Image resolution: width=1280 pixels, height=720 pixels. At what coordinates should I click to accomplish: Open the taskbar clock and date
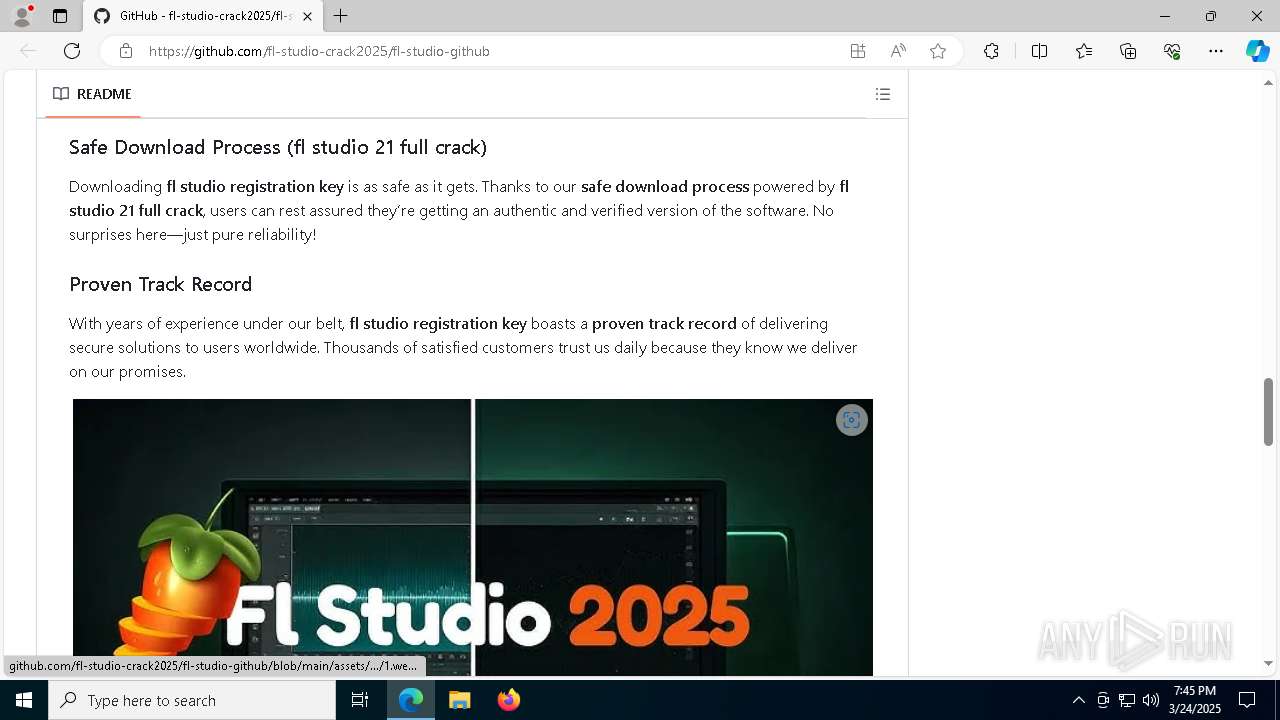tap(1195, 700)
